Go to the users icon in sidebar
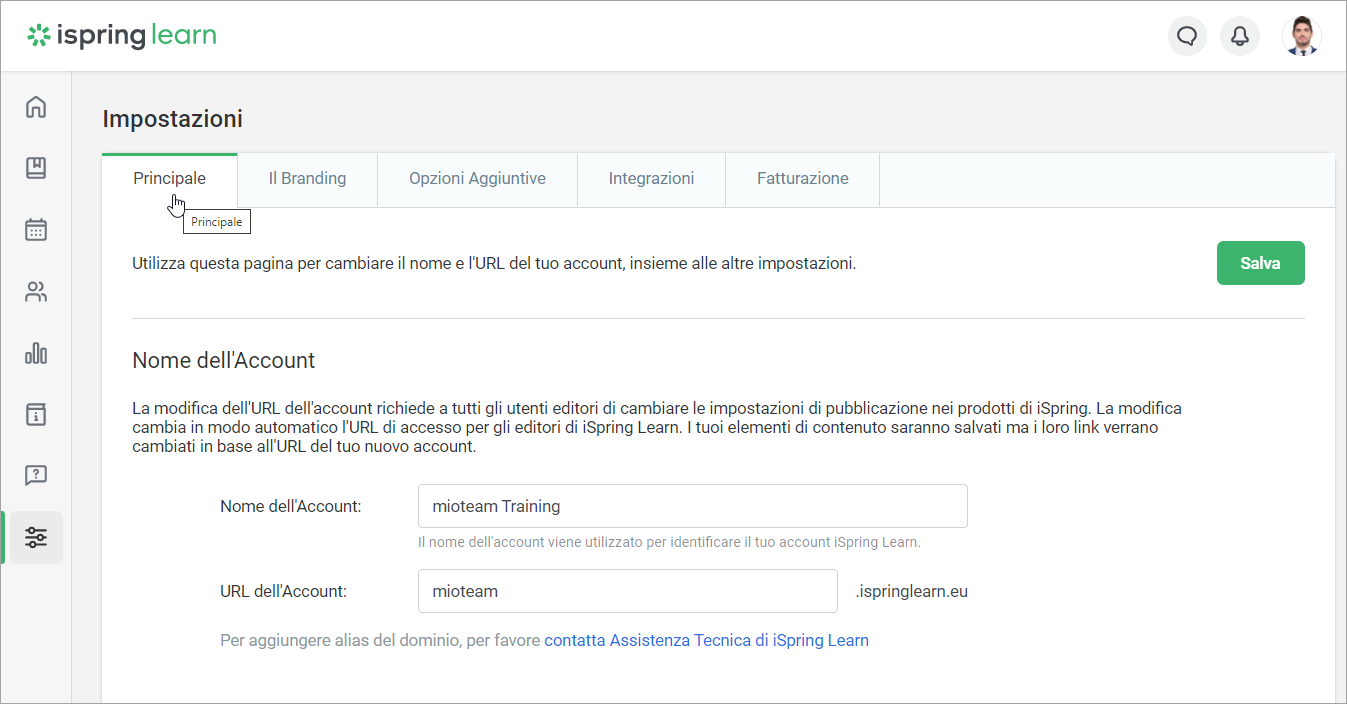Viewport: 1347px width, 704px height. [36, 292]
